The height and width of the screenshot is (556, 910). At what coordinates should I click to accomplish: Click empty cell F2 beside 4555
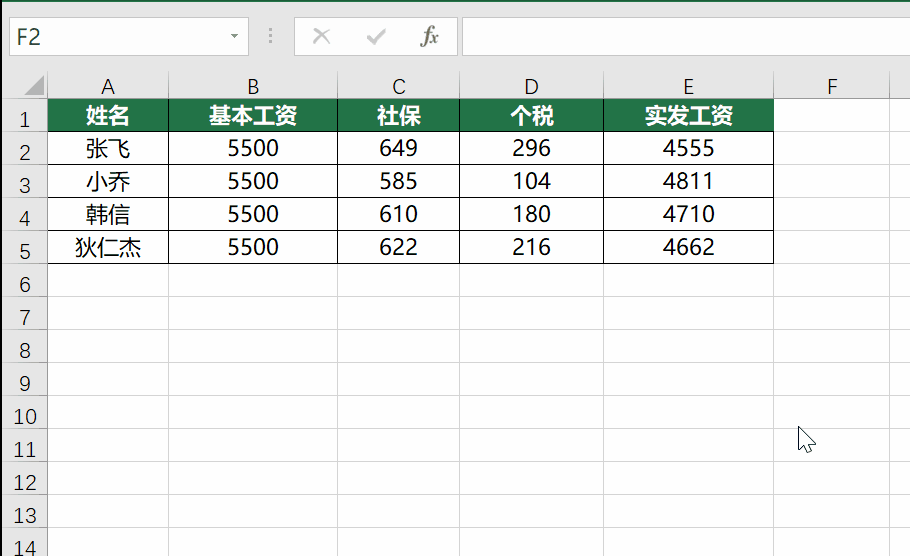pyautogui.click(x=832, y=149)
